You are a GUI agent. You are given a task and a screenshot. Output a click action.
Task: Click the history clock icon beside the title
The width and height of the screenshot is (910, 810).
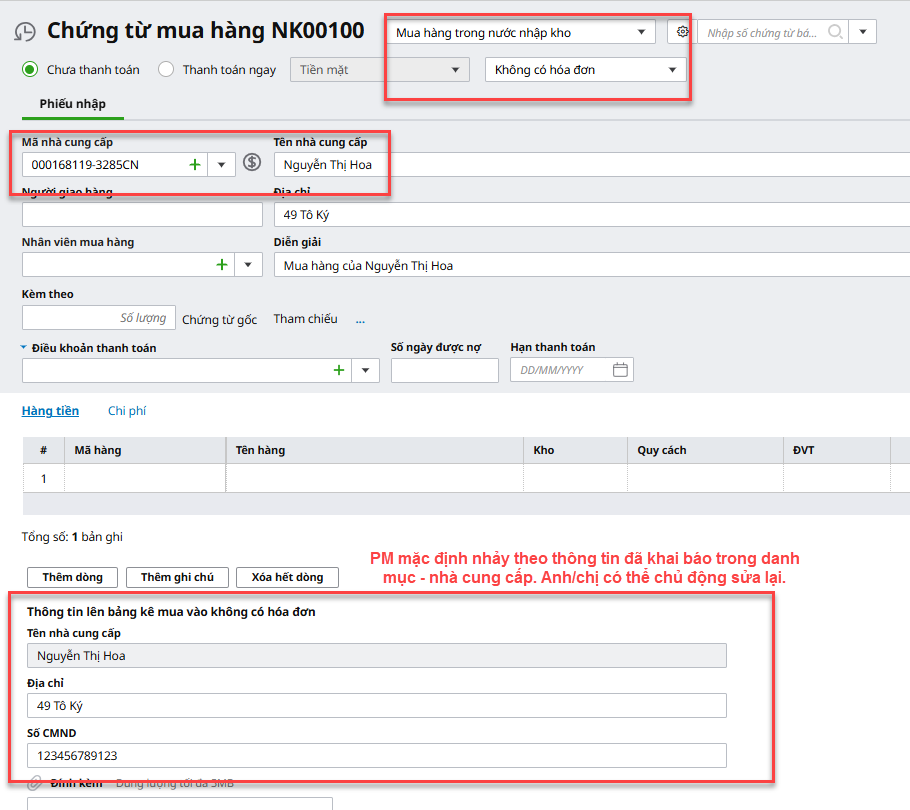(x=25, y=32)
